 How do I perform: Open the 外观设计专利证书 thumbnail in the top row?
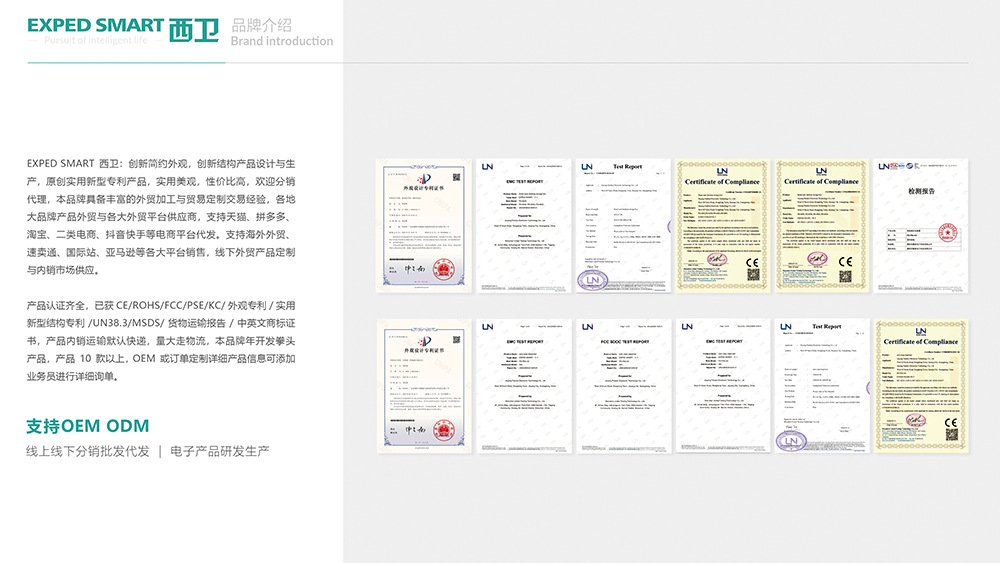pos(424,226)
